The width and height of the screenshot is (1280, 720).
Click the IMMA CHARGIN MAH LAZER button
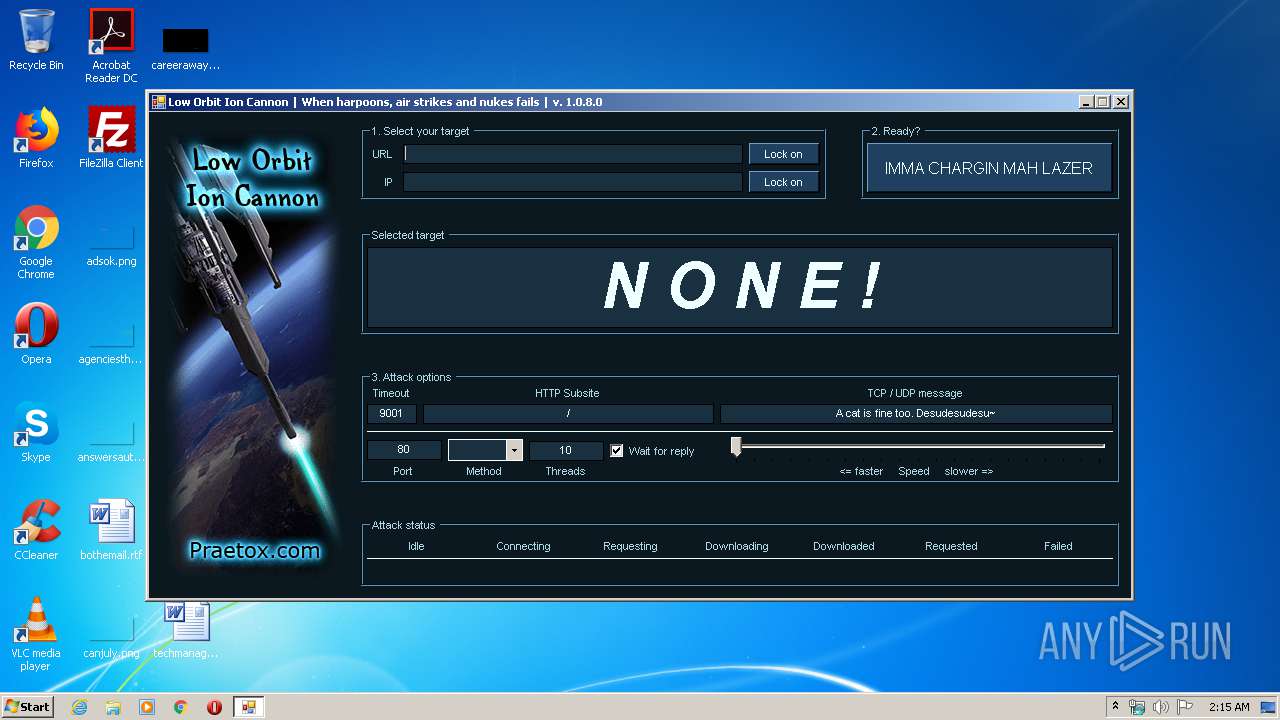pos(988,168)
